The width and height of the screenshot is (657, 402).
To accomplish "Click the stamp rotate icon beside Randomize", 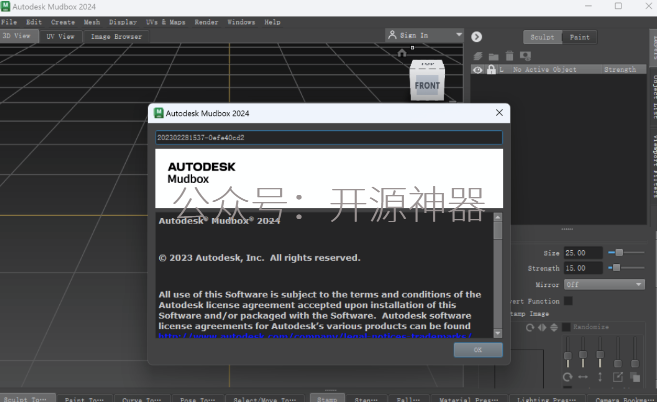I will [x=530, y=327].
